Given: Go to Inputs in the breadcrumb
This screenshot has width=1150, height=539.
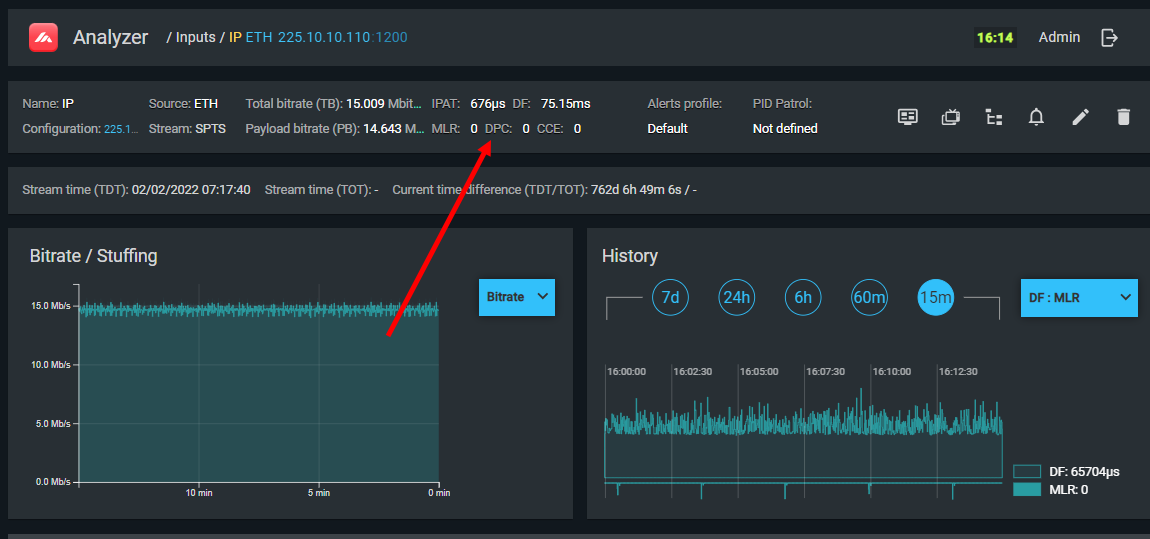Looking at the screenshot, I should [195, 38].
